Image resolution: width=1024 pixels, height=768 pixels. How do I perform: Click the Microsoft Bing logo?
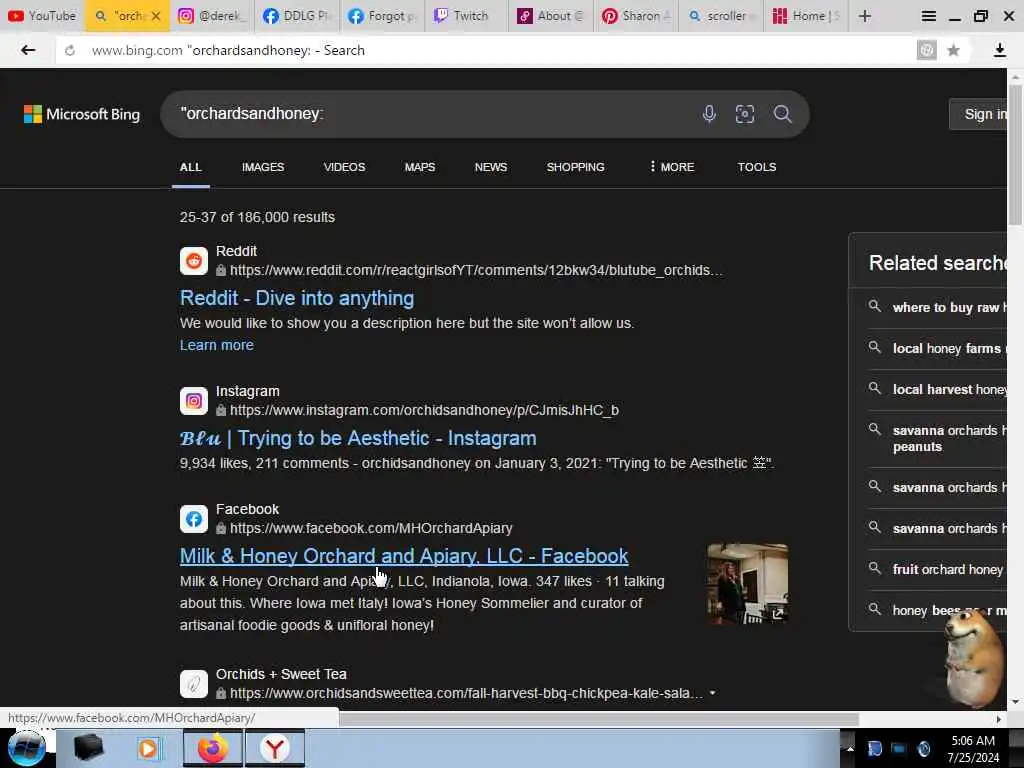point(82,114)
